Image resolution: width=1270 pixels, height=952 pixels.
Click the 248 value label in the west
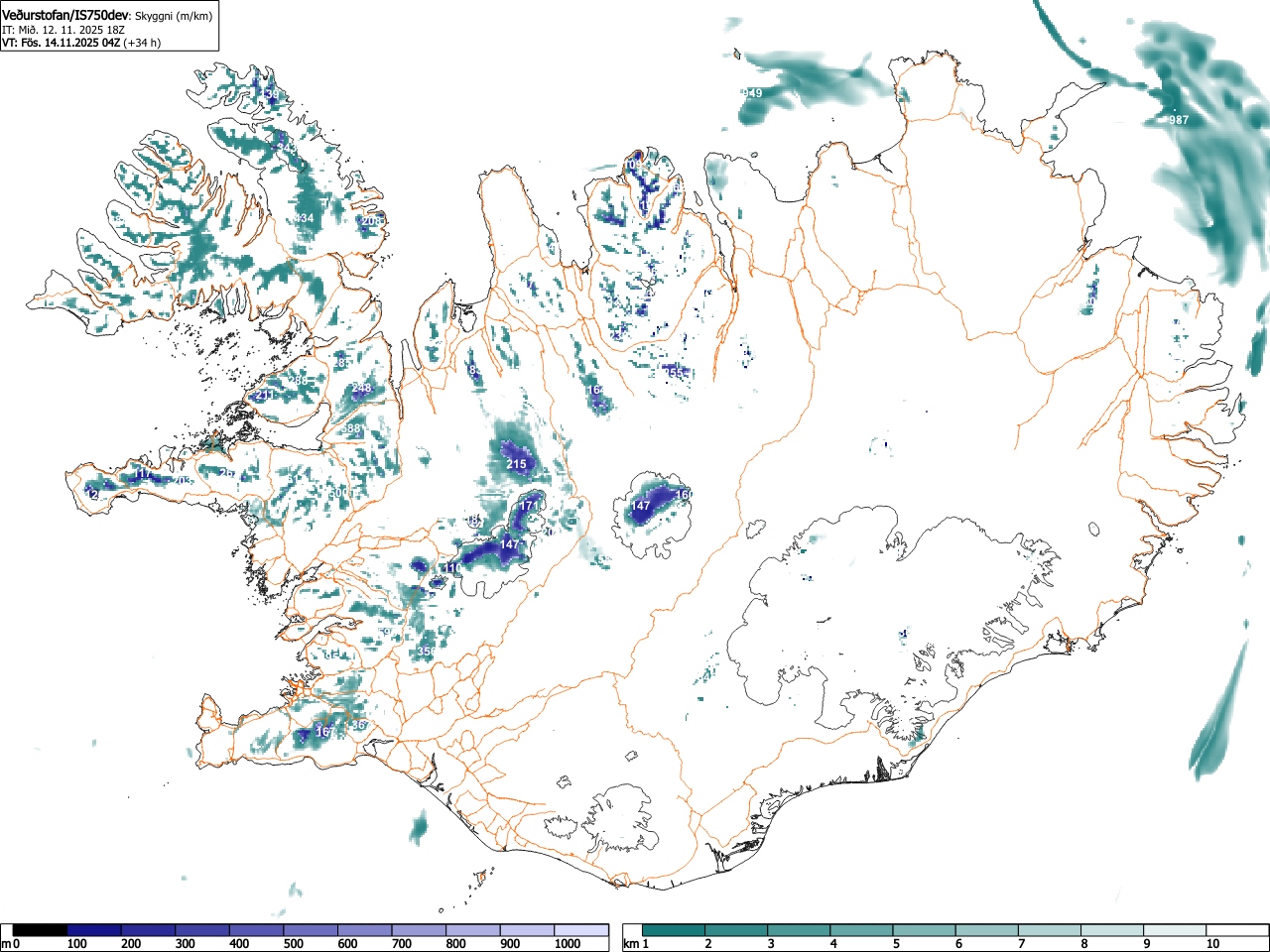362,388
